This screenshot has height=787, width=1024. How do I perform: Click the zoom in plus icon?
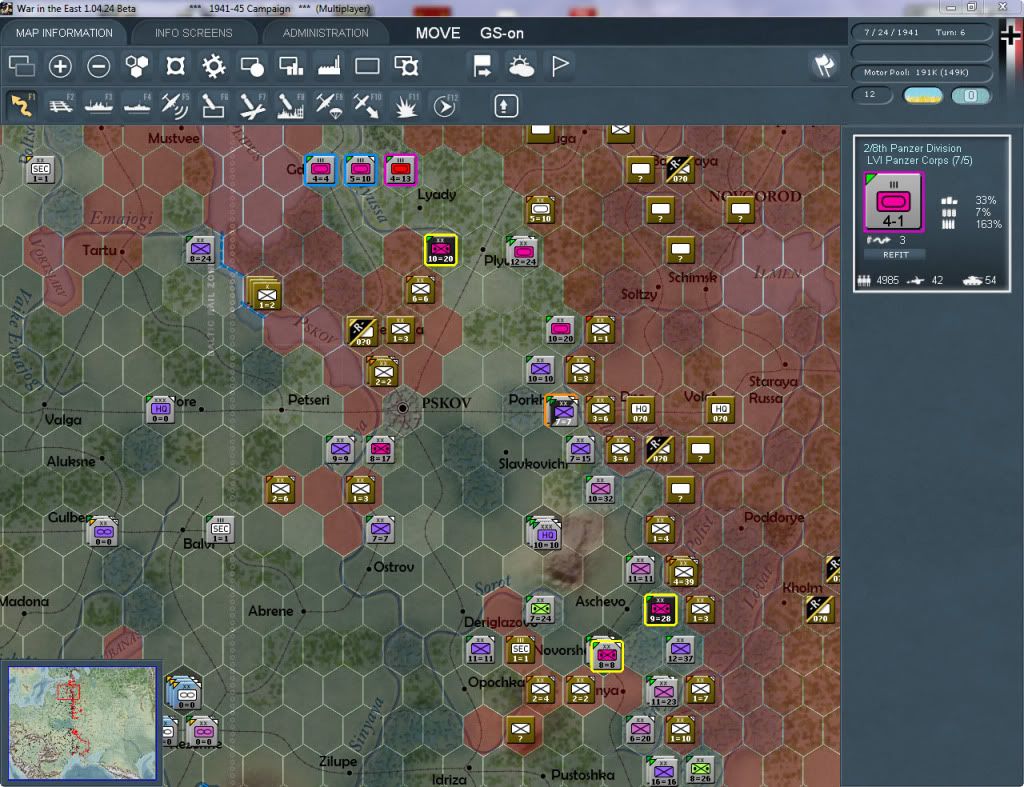[60, 66]
